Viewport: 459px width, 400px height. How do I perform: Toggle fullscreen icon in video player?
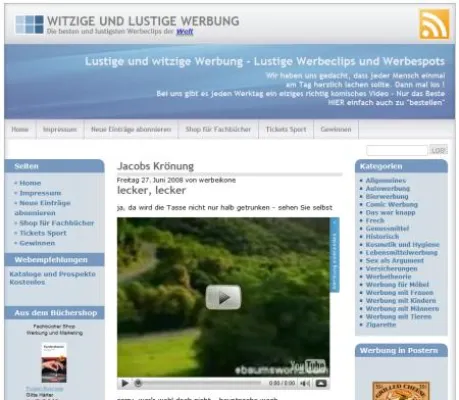pyautogui.click(x=321, y=383)
